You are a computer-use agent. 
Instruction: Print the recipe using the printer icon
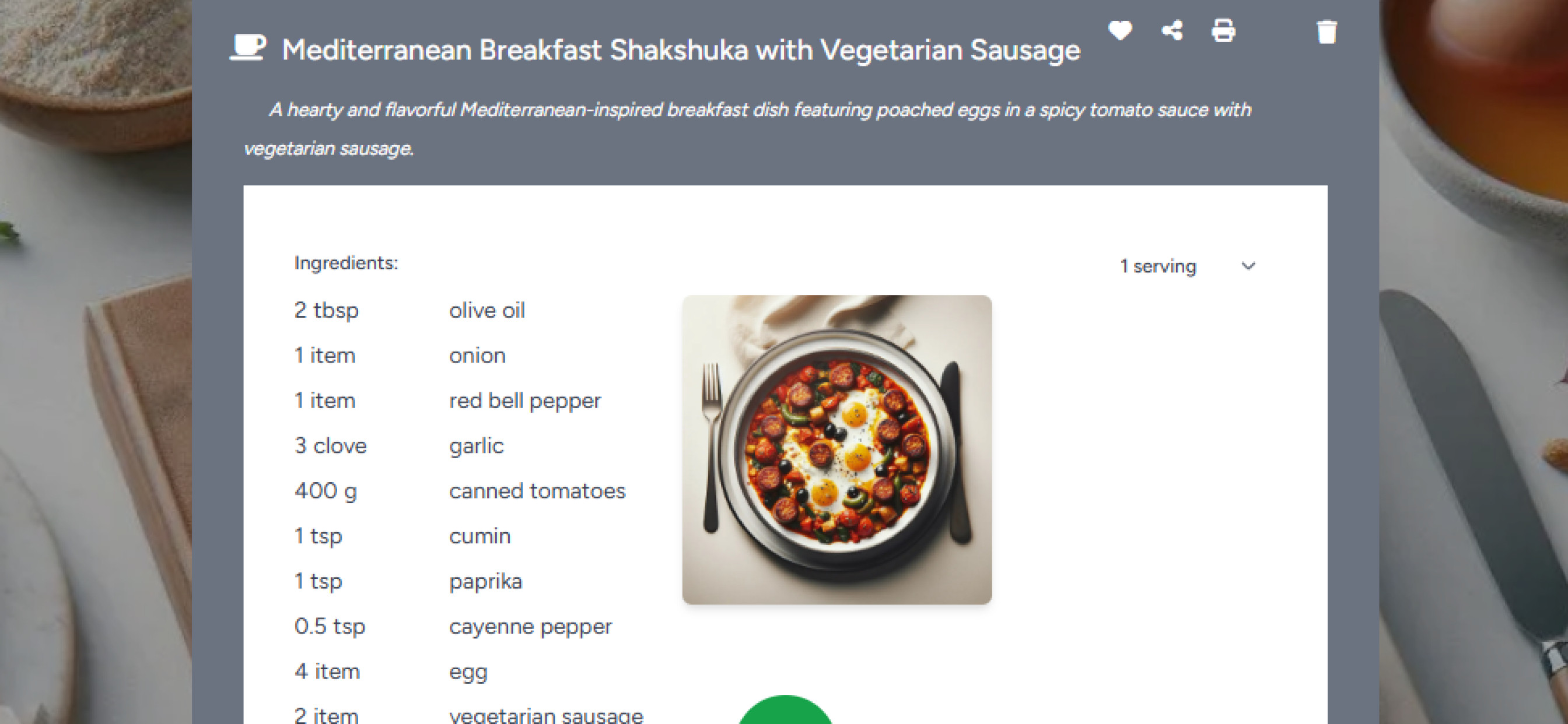tap(1223, 30)
